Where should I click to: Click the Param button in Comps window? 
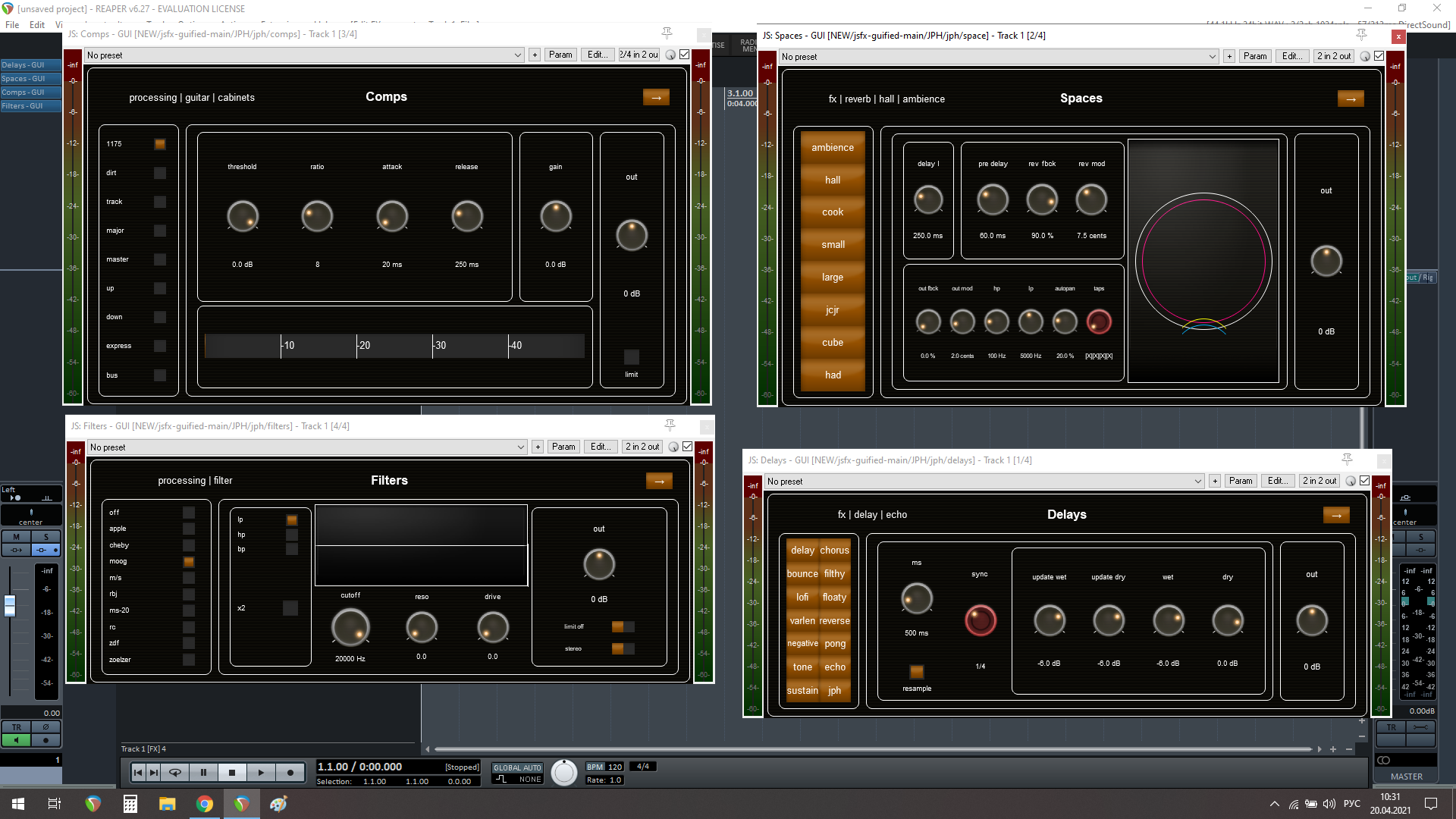click(x=560, y=55)
